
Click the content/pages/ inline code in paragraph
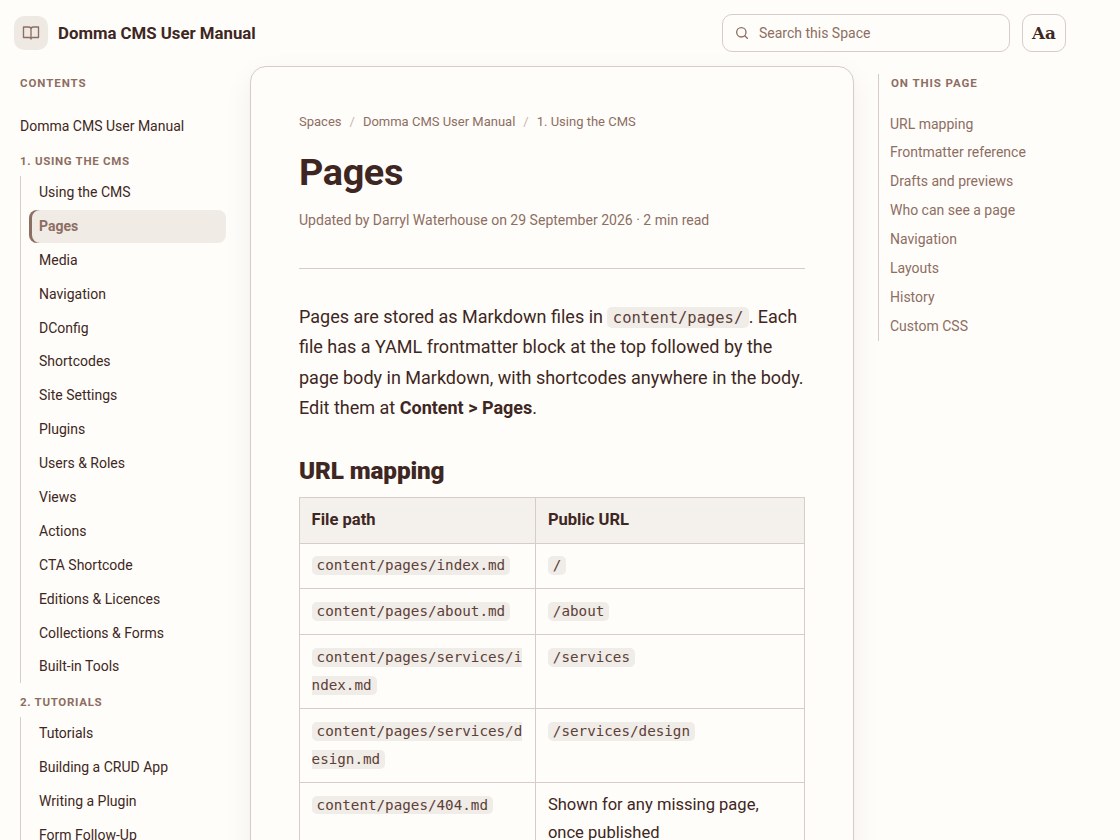(678, 317)
